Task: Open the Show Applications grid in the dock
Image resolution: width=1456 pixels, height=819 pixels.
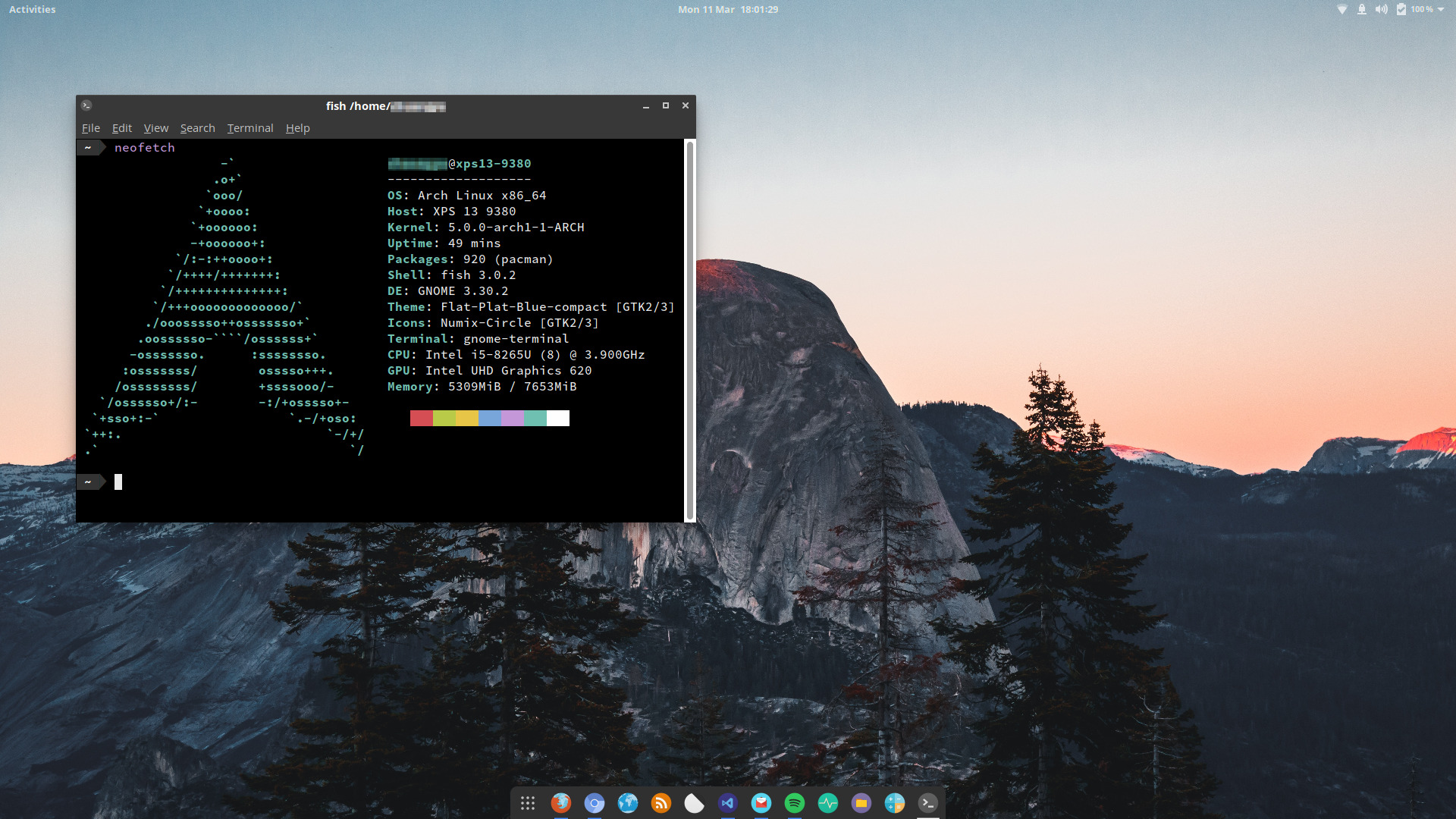Action: (x=528, y=803)
